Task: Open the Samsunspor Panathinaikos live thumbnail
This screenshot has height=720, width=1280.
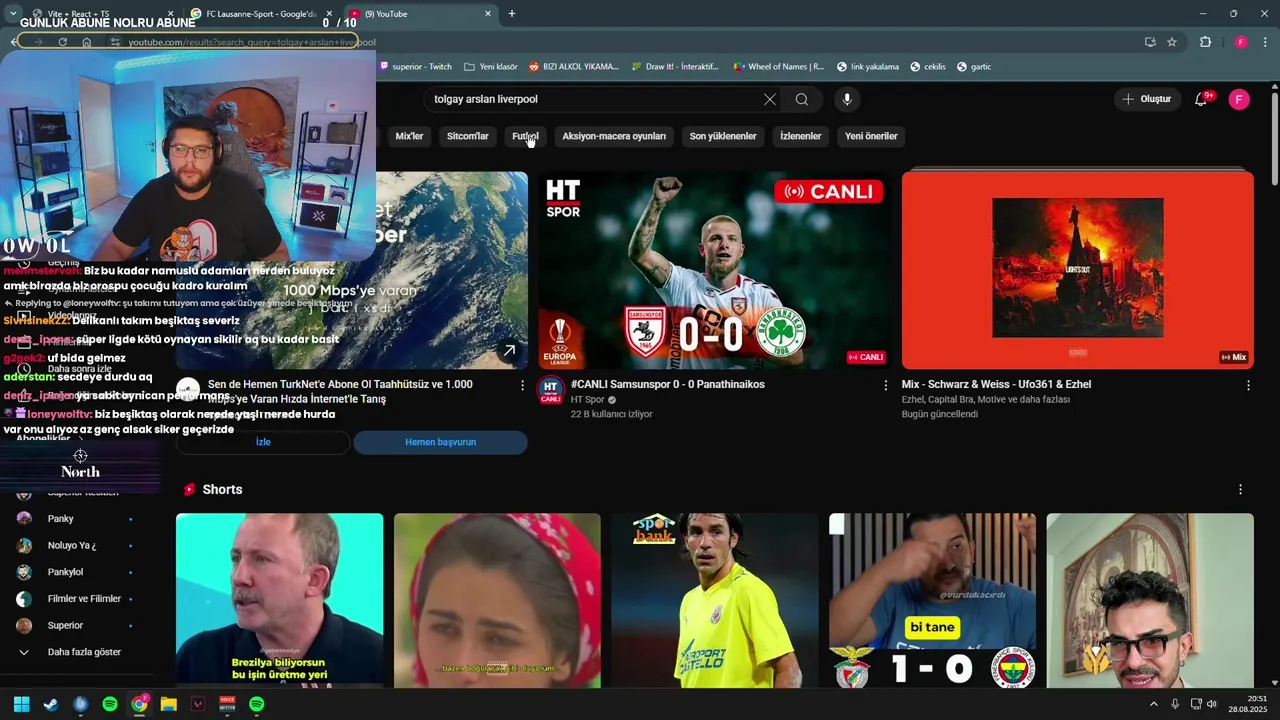Action: tap(714, 270)
